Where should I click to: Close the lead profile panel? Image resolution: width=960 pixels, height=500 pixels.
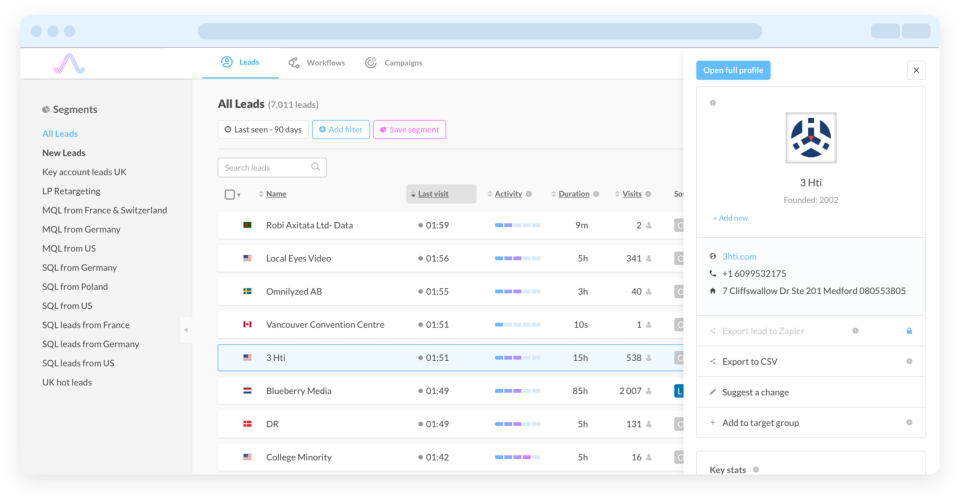coord(916,70)
